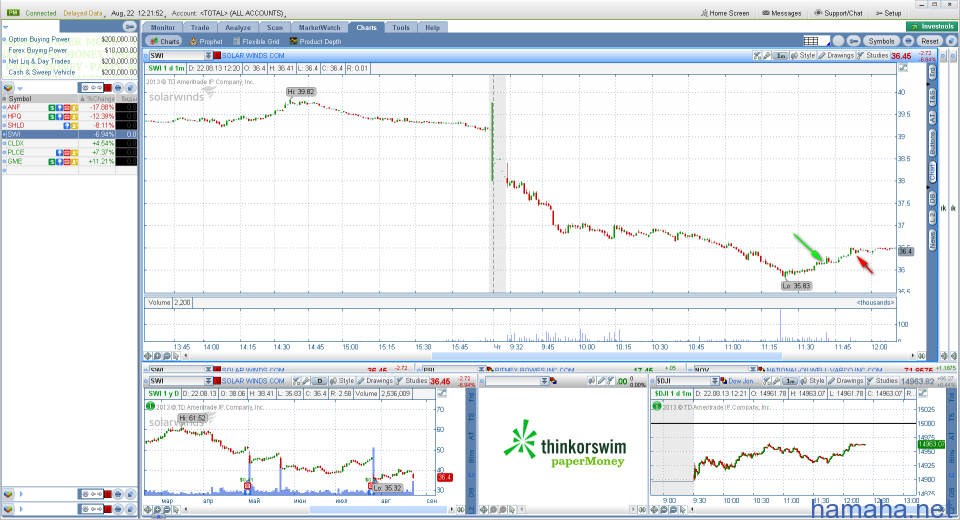Select the Prophet sub-tab
This screenshot has height=520, width=960.
click(x=206, y=42)
